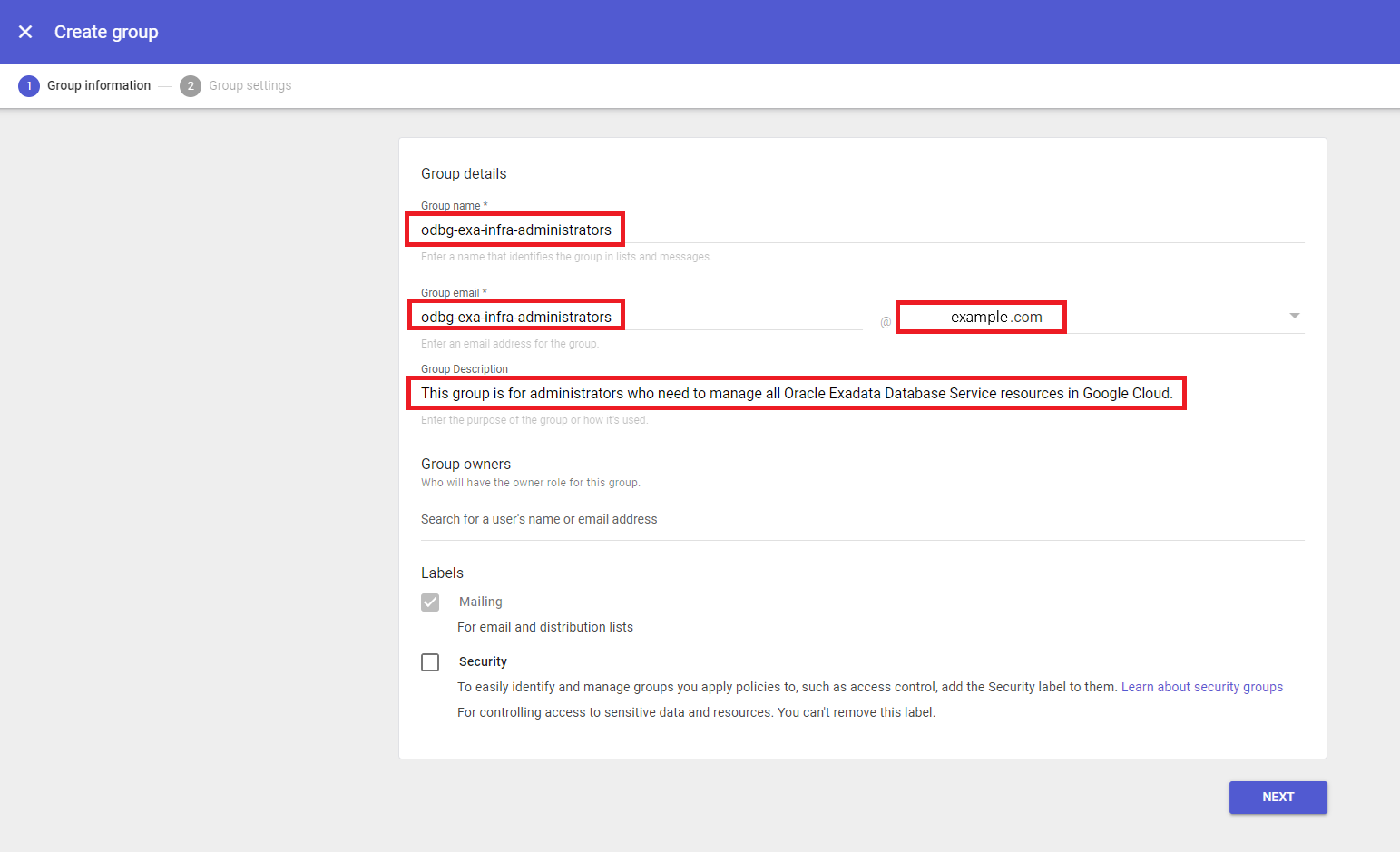The image size is (1400, 852).
Task: Click the Group name input containing odbg-exa-infra-administrators
Action: 514,230
